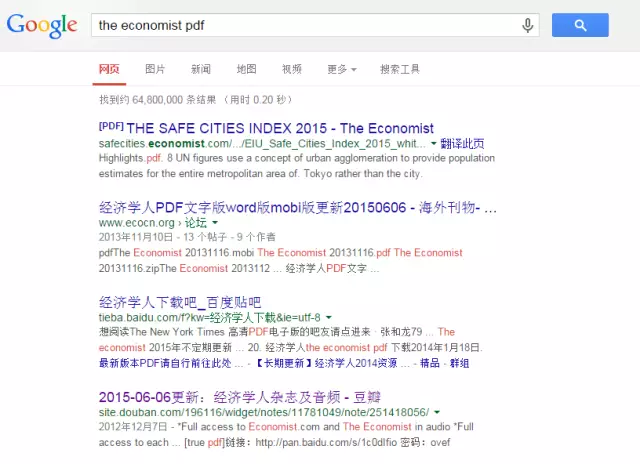Expand the 更多 dropdown menu
The width and height of the screenshot is (640, 464).
342,69
